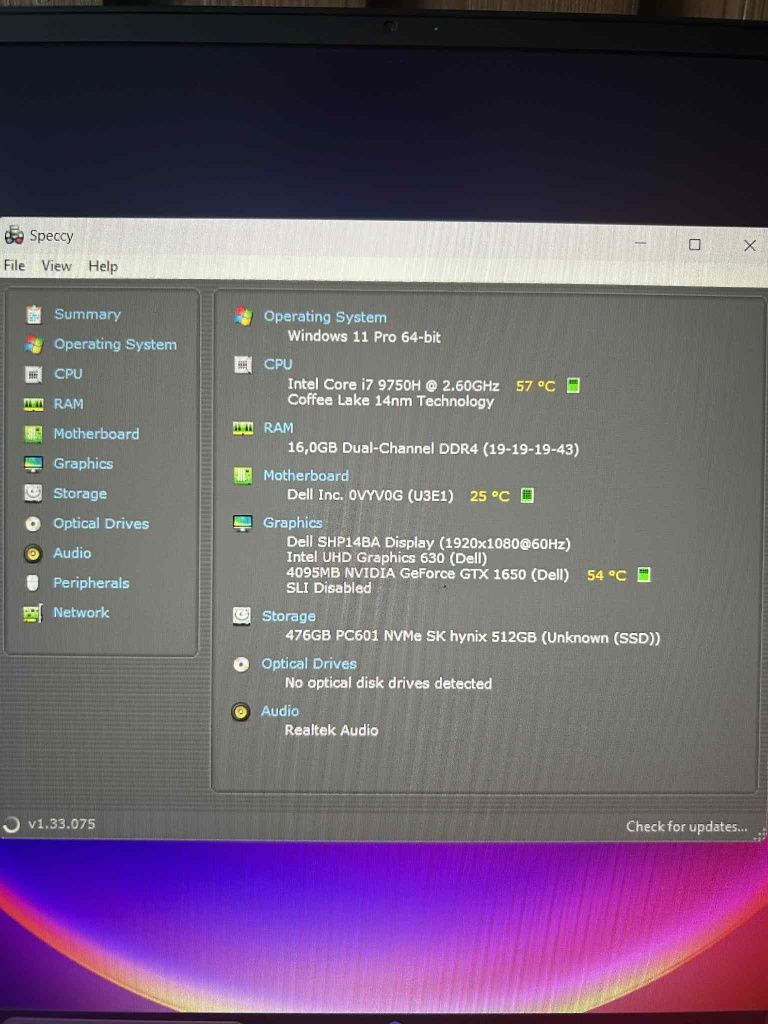The width and height of the screenshot is (768, 1024).
Task: Close the Speccy window
Action: pos(750,246)
